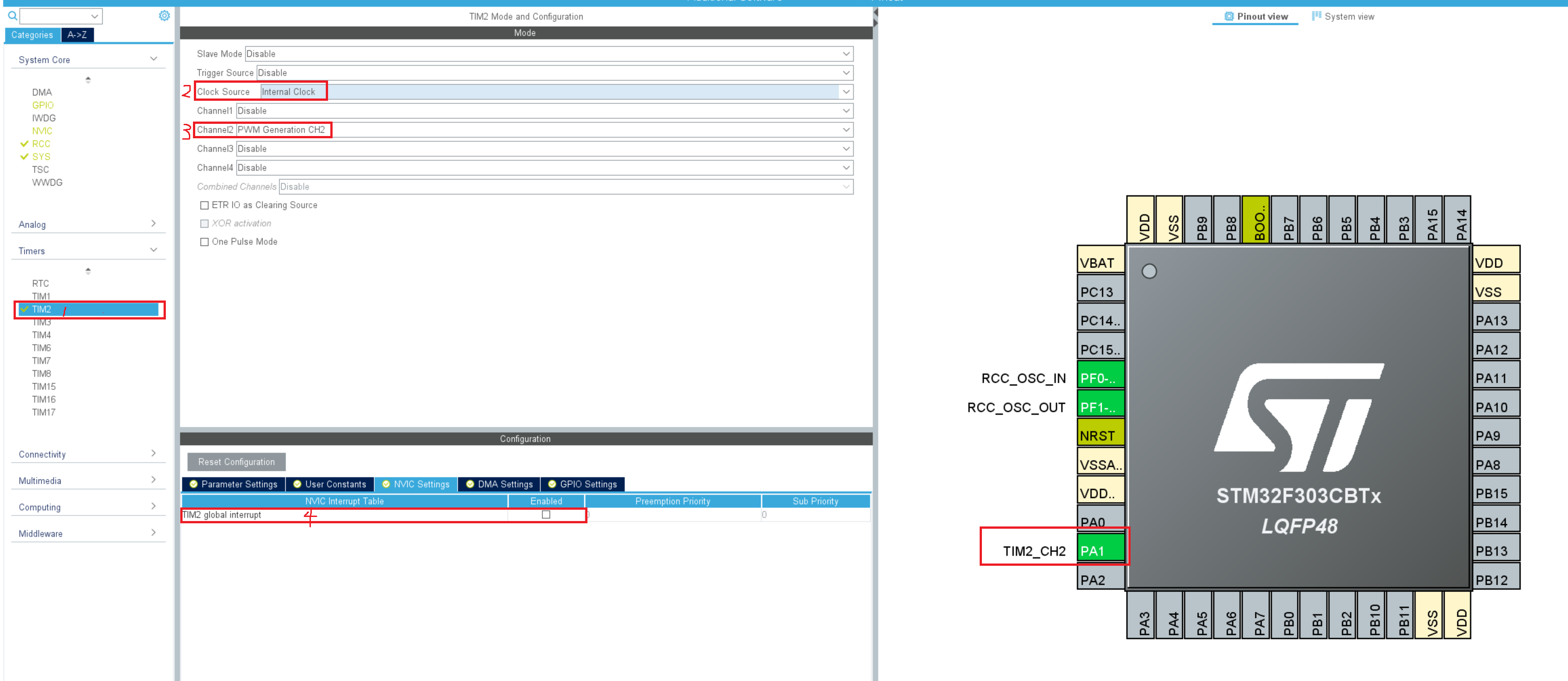
Task: Click the PF0 oscillator input pin
Action: tap(1100, 378)
